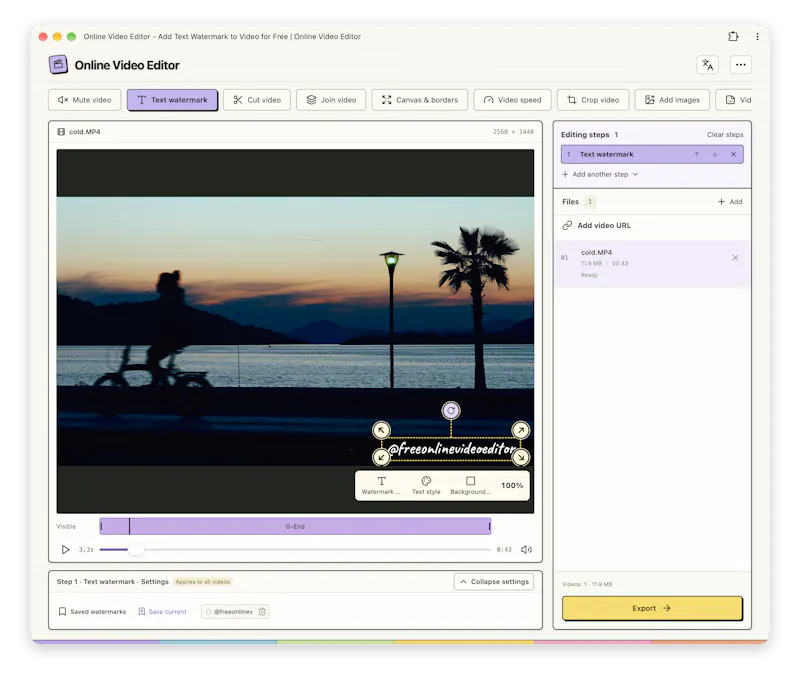Remove cold.MP4 from files list
Image resolution: width=800 pixels, height=681 pixels.
point(735,258)
